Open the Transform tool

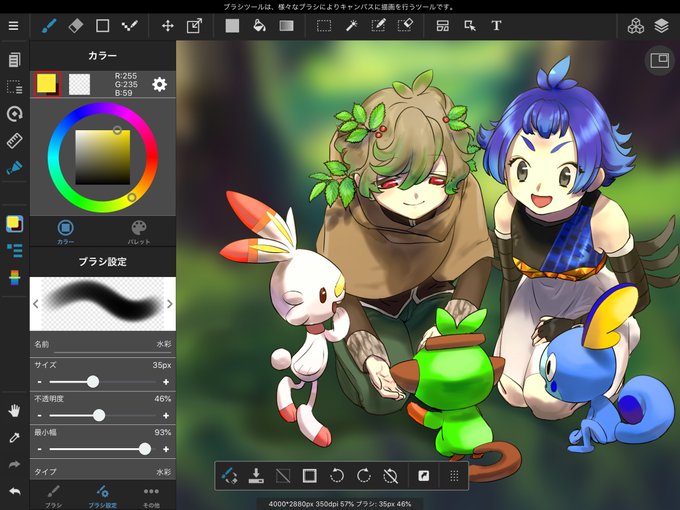point(194,26)
